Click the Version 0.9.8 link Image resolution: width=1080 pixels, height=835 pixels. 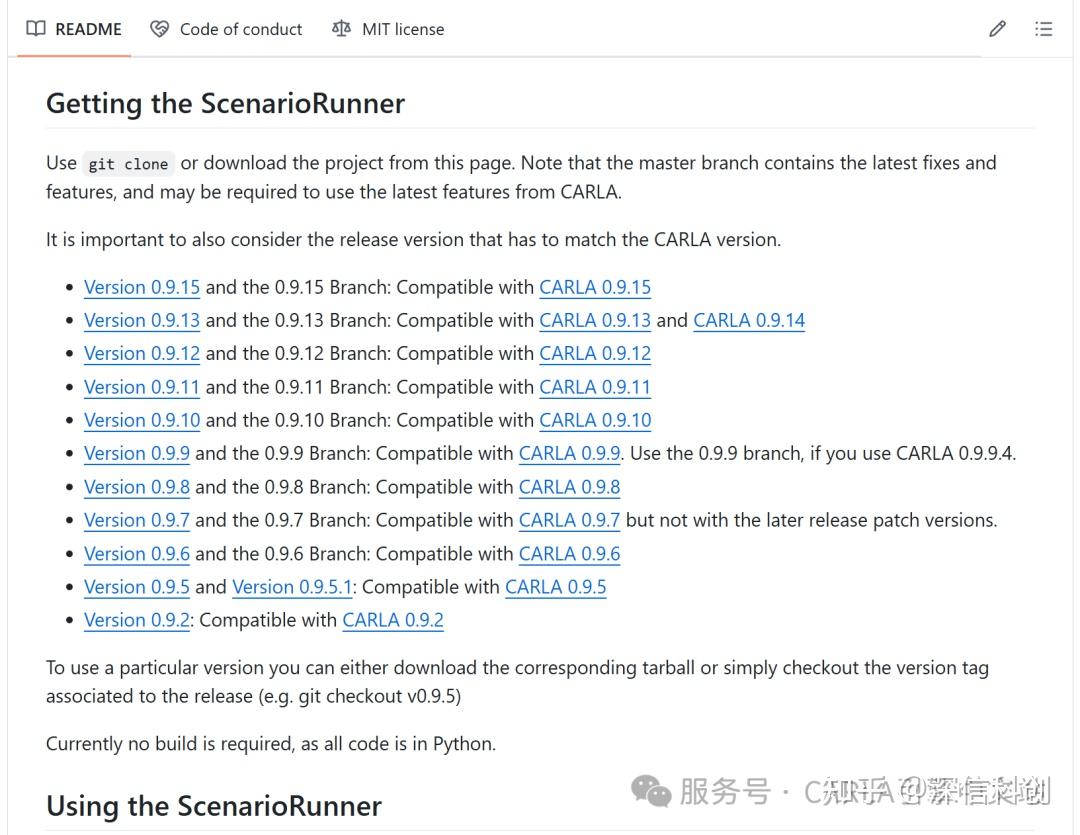coord(137,487)
